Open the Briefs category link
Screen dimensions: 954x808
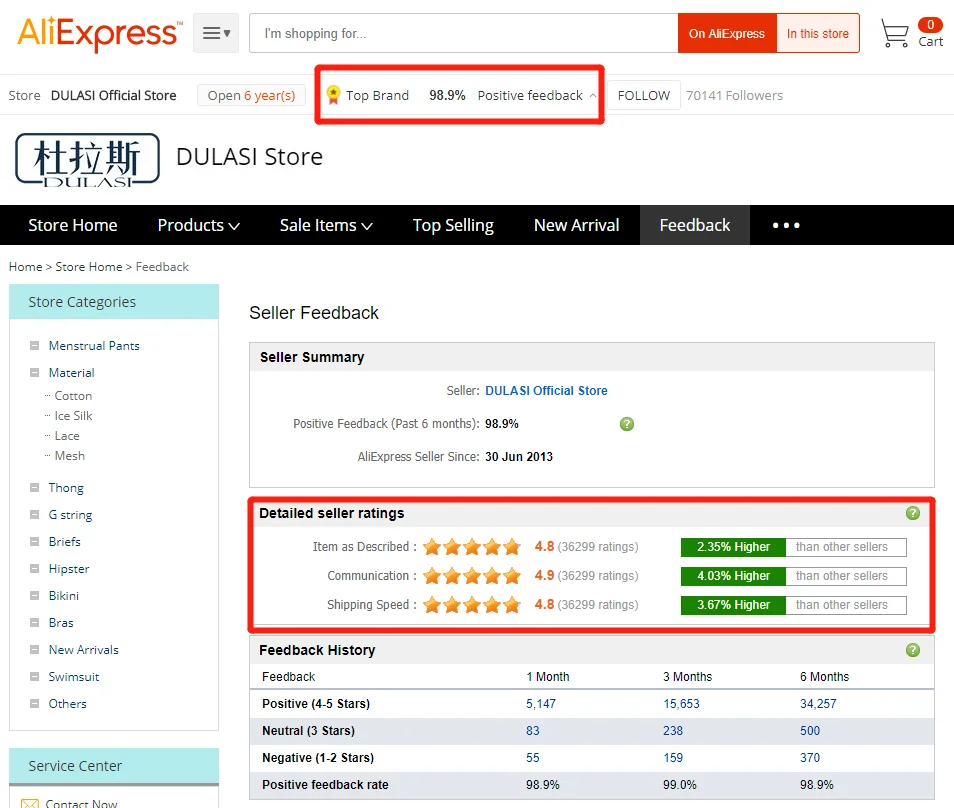point(64,542)
